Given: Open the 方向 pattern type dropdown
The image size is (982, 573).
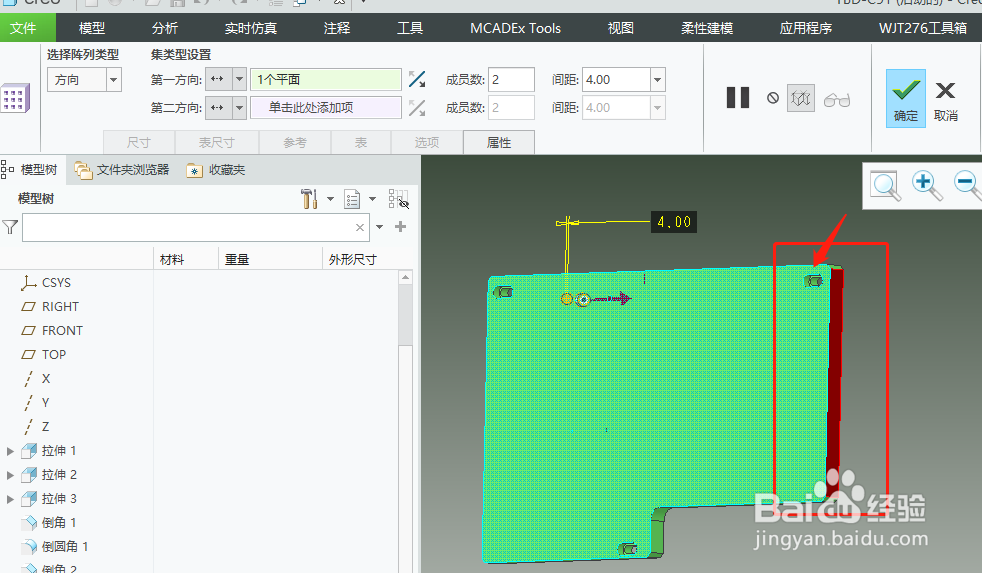Looking at the screenshot, I should tap(113, 80).
